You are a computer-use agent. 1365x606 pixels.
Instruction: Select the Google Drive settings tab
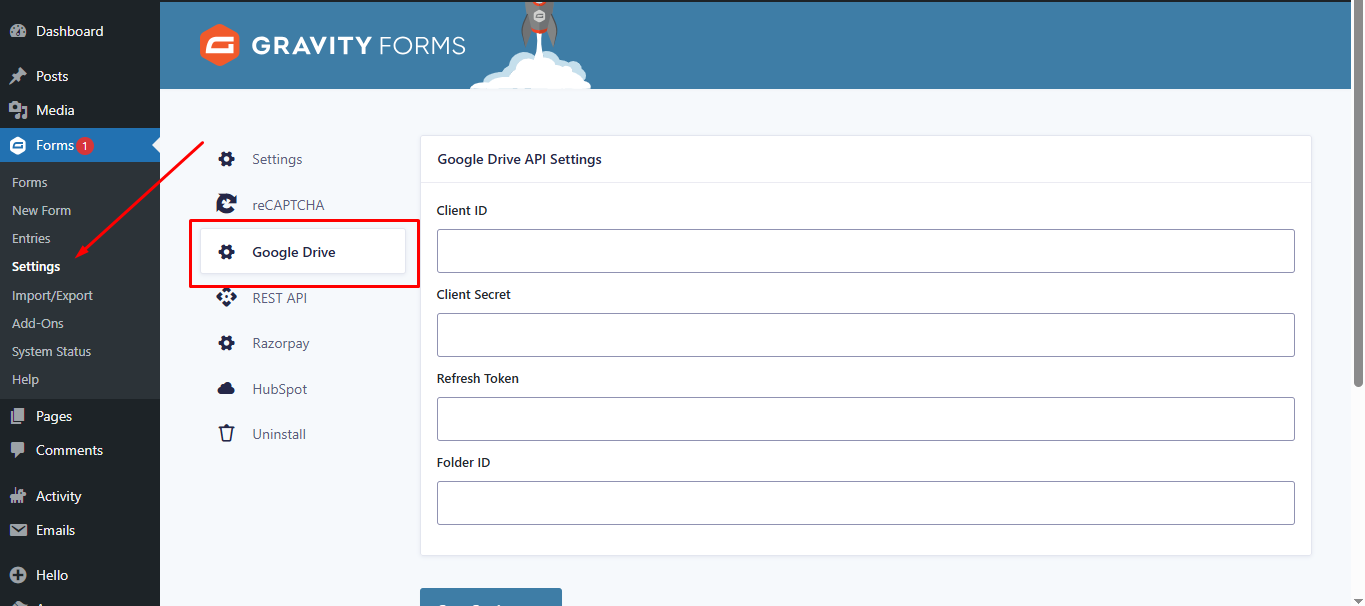(x=303, y=252)
